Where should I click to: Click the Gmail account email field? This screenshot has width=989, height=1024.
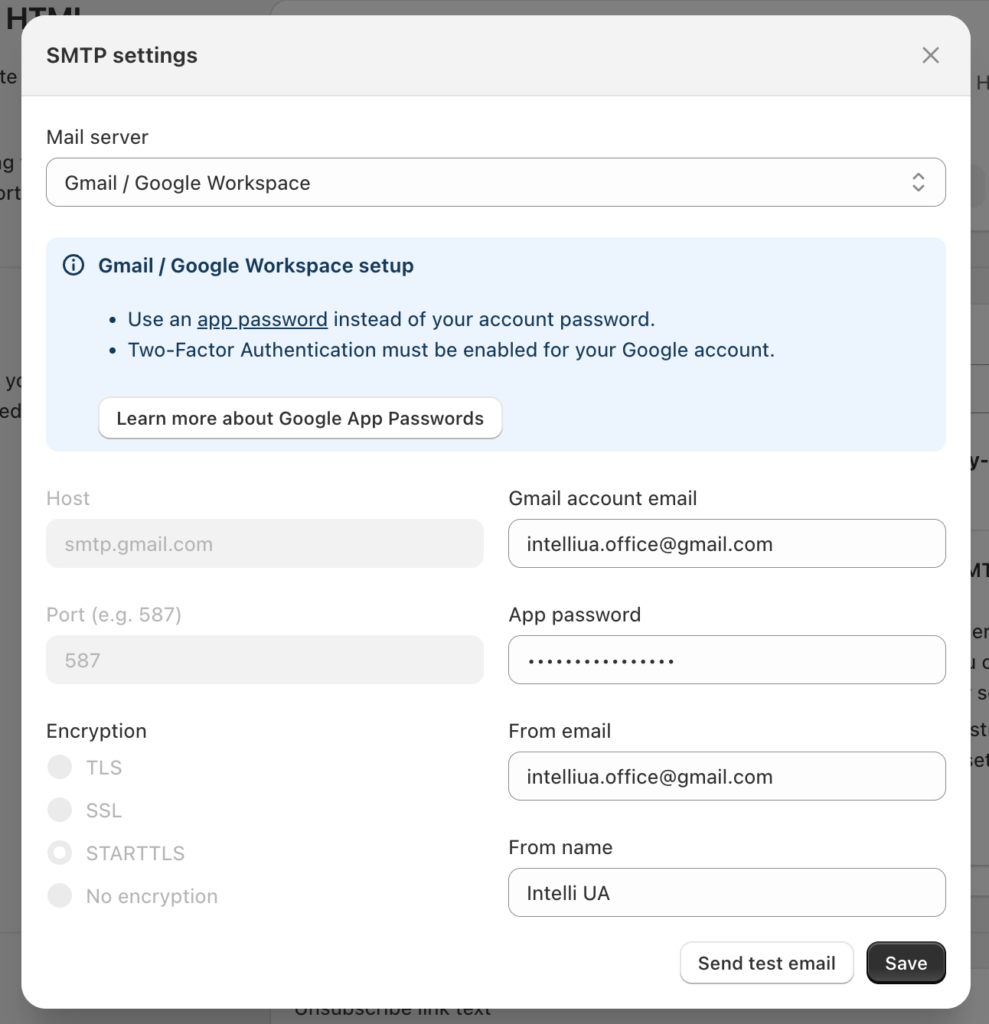click(x=726, y=543)
